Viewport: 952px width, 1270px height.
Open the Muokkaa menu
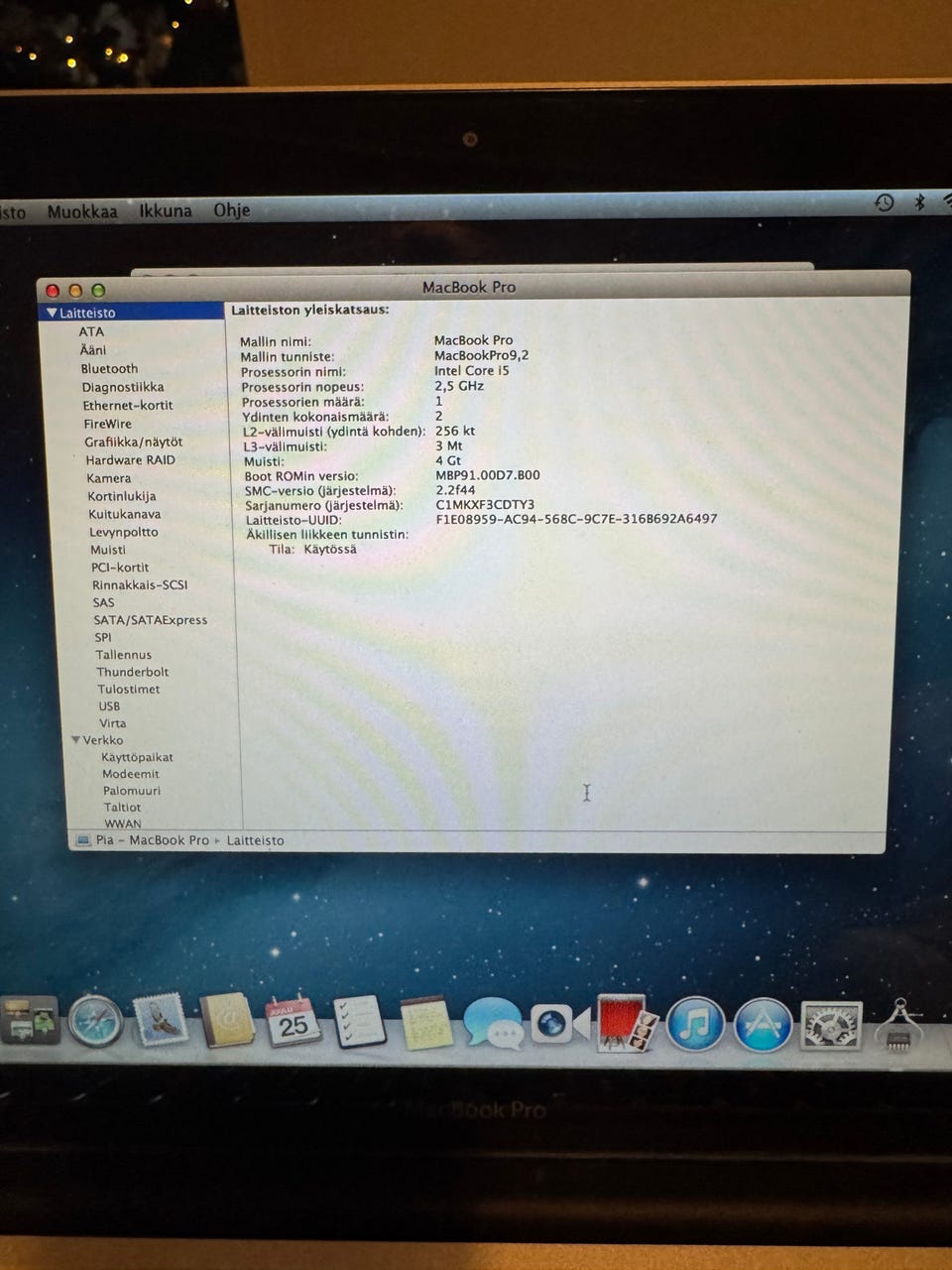click(82, 211)
